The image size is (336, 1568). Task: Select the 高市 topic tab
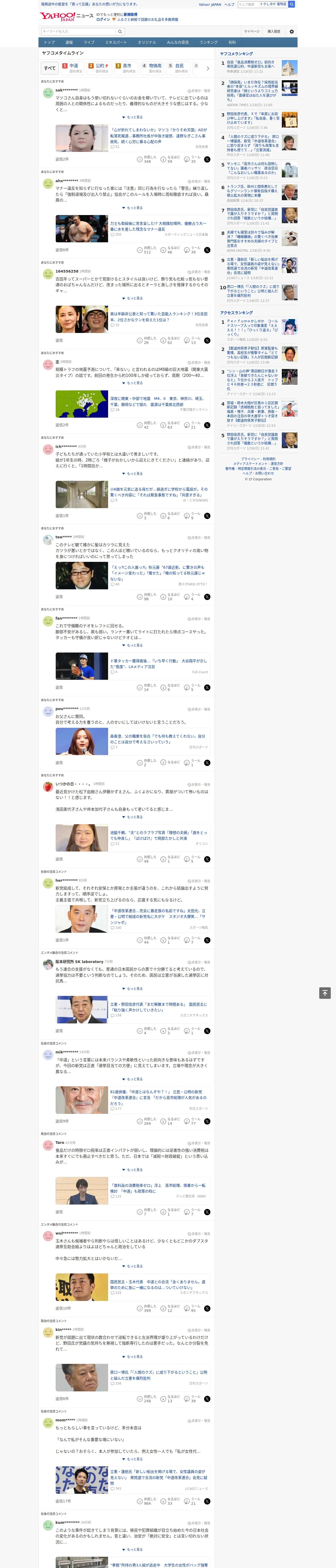[126, 68]
